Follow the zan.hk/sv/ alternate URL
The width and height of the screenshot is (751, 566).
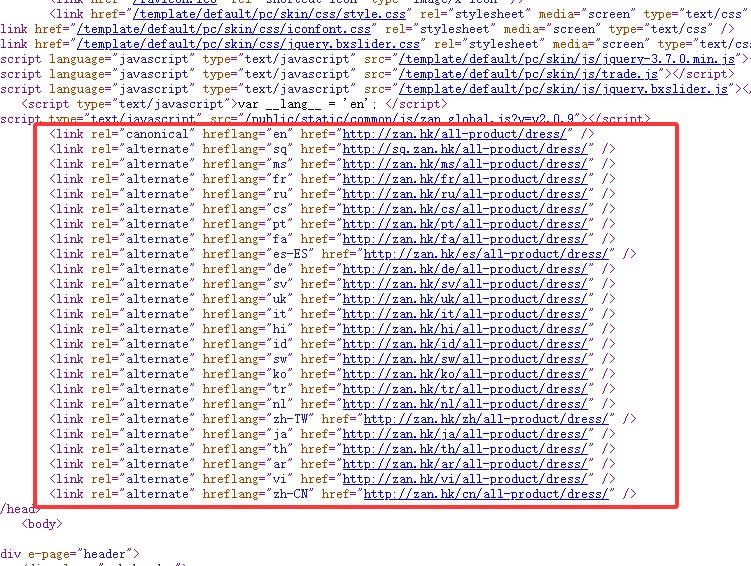tap(465, 284)
